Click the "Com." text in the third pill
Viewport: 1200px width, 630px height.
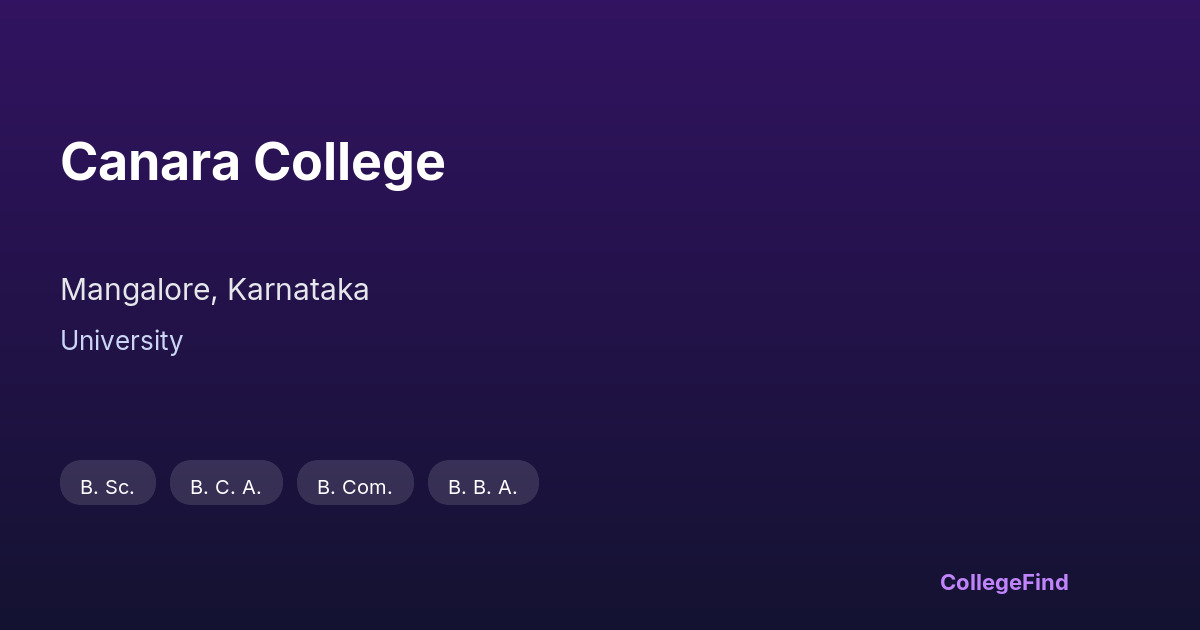pyautogui.click(x=367, y=487)
